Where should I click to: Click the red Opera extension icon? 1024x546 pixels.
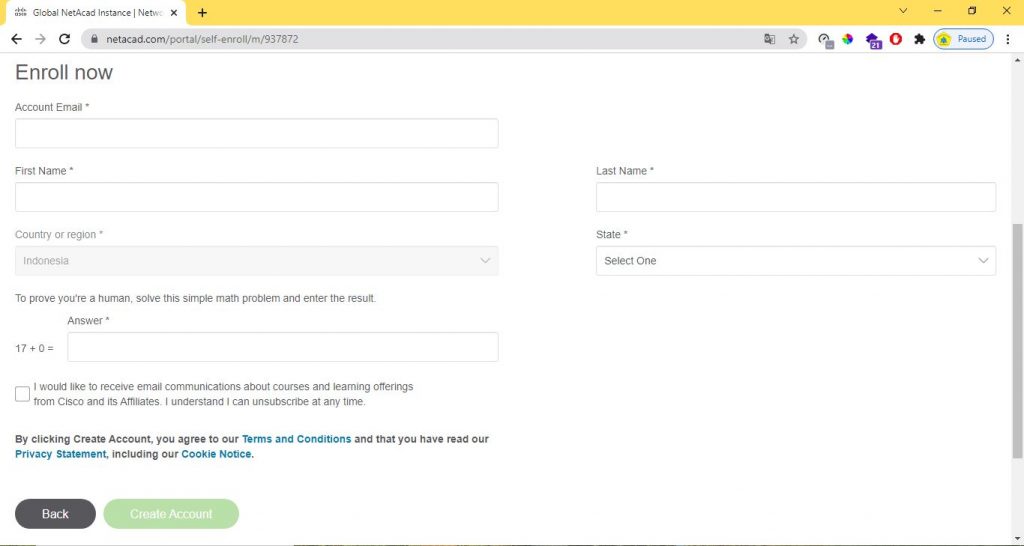pyautogui.click(x=896, y=39)
